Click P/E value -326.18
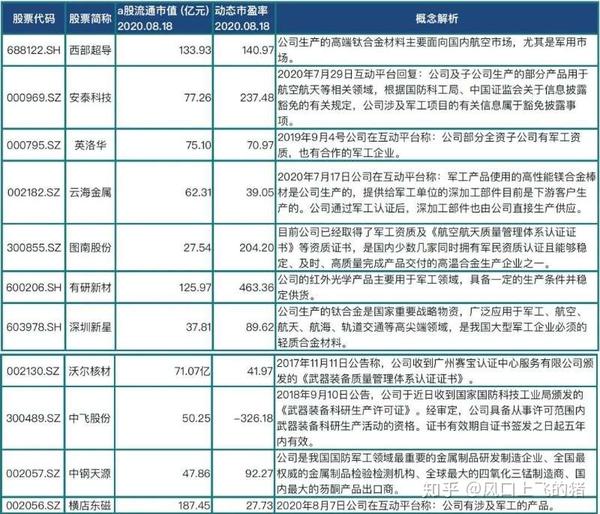 point(254,418)
